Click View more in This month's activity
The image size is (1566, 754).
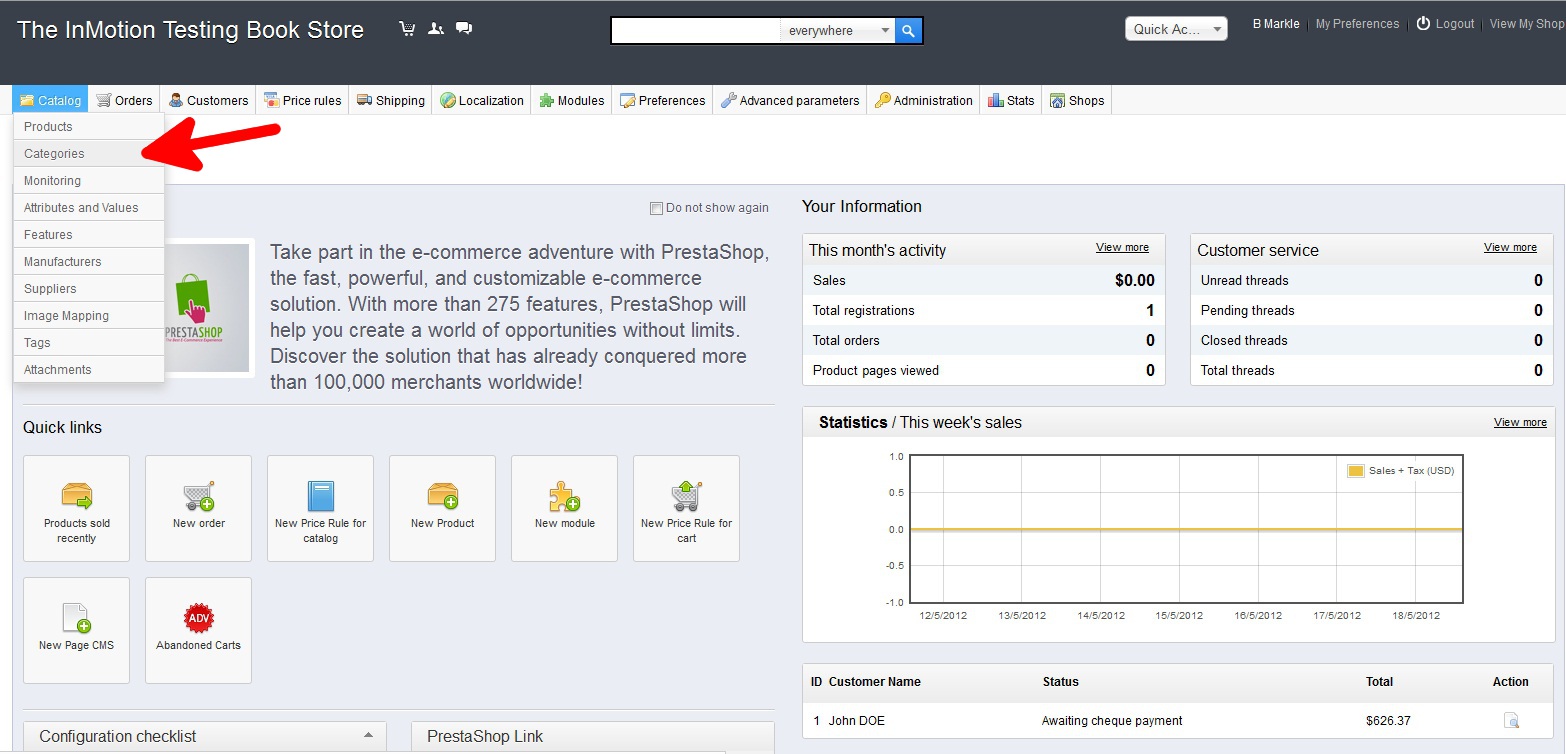[1122, 247]
